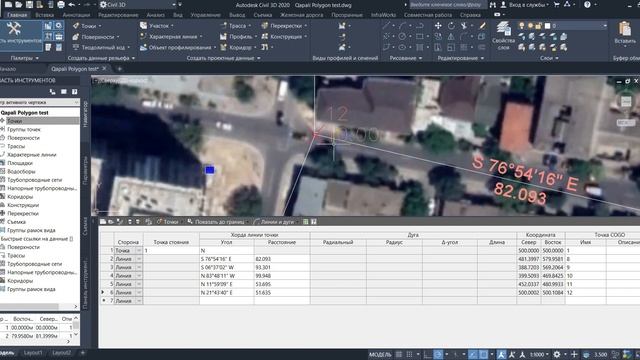Open the workspace settings gear in status bar

click(x=557, y=354)
